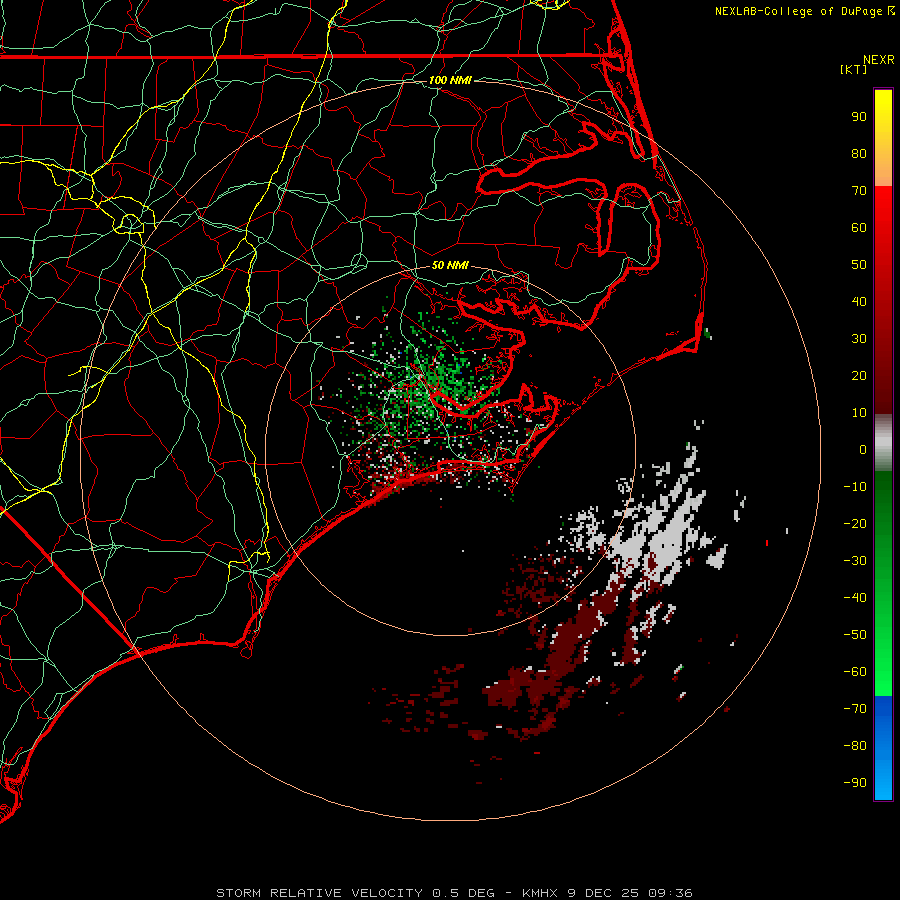Click the -20 value on the velocity scale
This screenshot has height=900, width=900.
coord(855,524)
